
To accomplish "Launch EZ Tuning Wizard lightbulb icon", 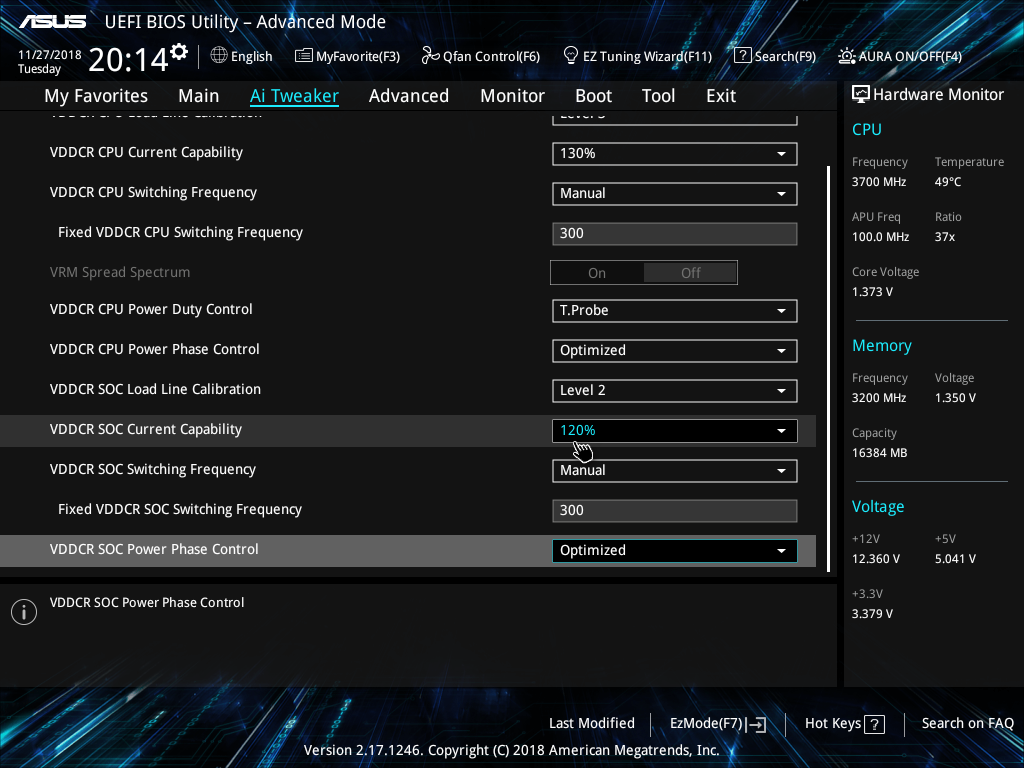I will [571, 56].
